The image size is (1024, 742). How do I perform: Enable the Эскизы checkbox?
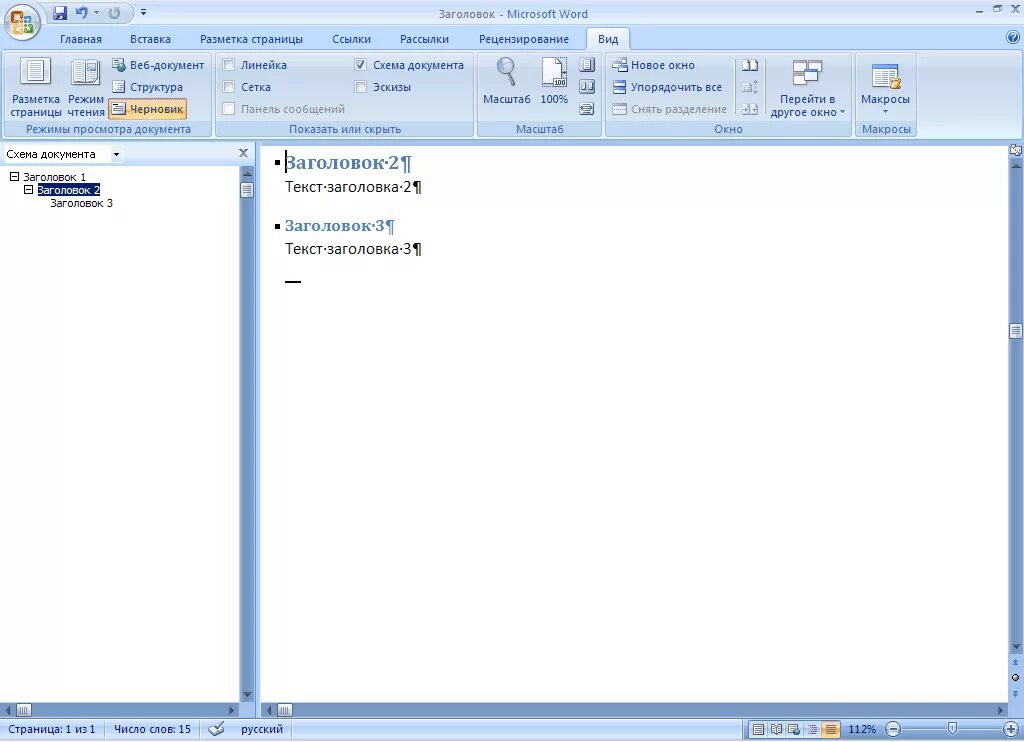360,86
